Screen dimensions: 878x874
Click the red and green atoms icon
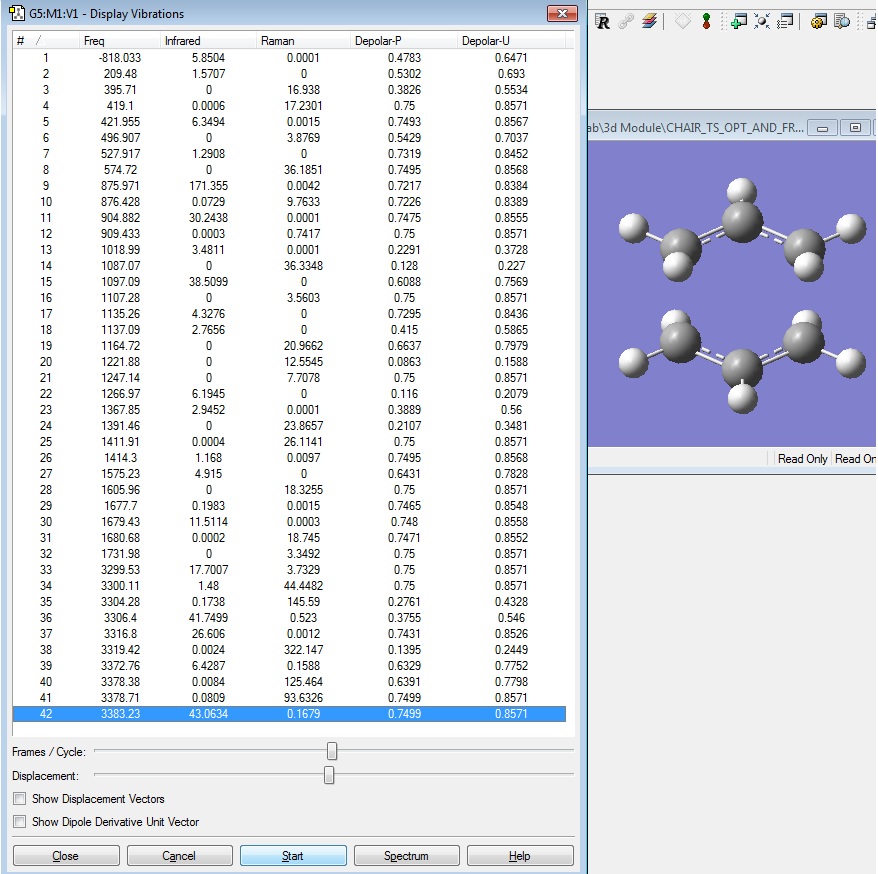pos(706,21)
